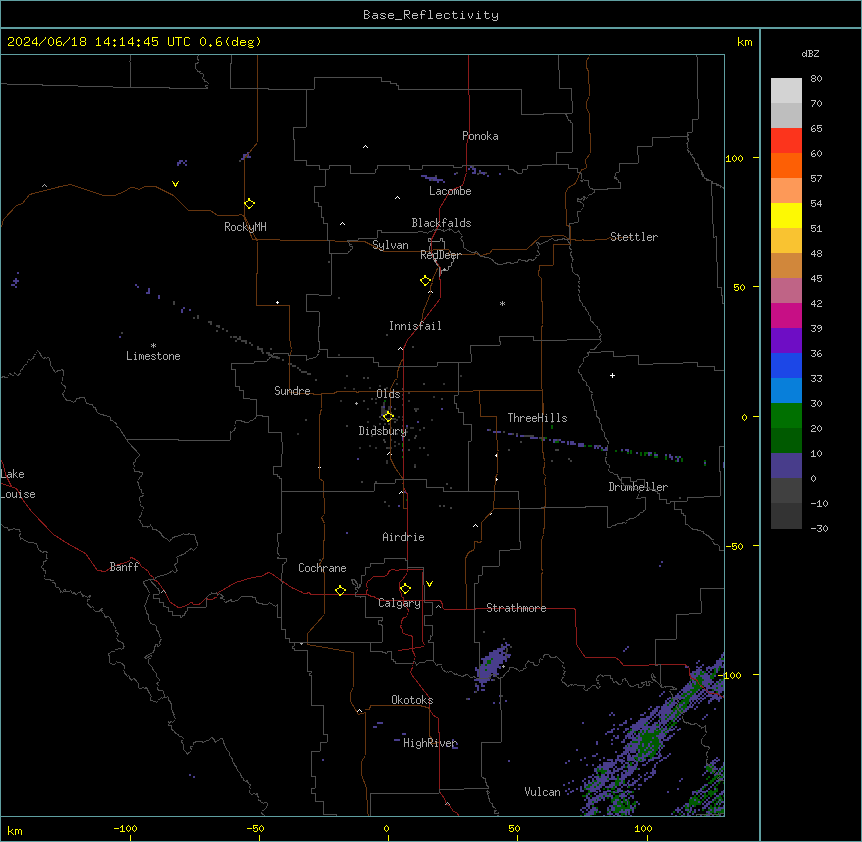This screenshot has height=842, width=862.
Task: Click the -50 tick on the right axis
Action: tap(735, 546)
